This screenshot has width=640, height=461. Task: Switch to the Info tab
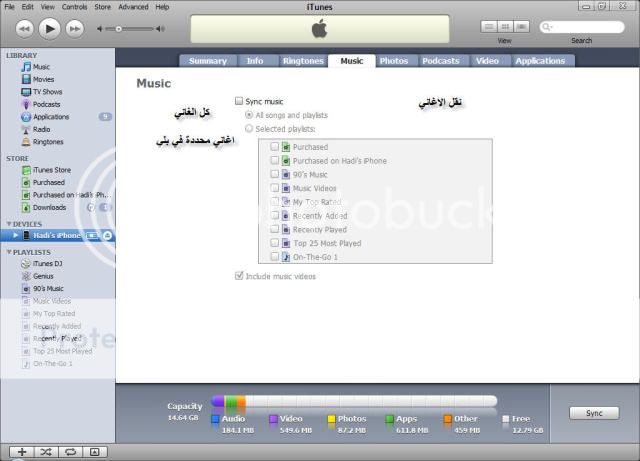pyautogui.click(x=255, y=61)
